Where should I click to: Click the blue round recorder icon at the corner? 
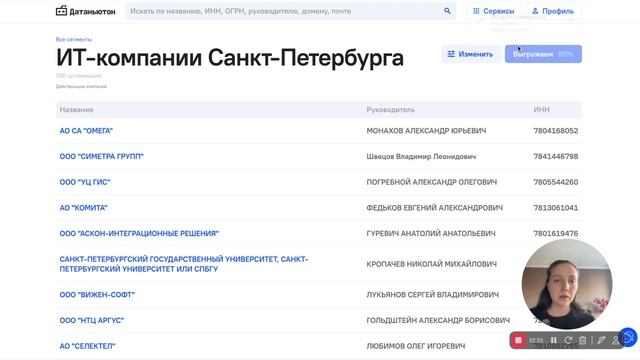pos(629,337)
